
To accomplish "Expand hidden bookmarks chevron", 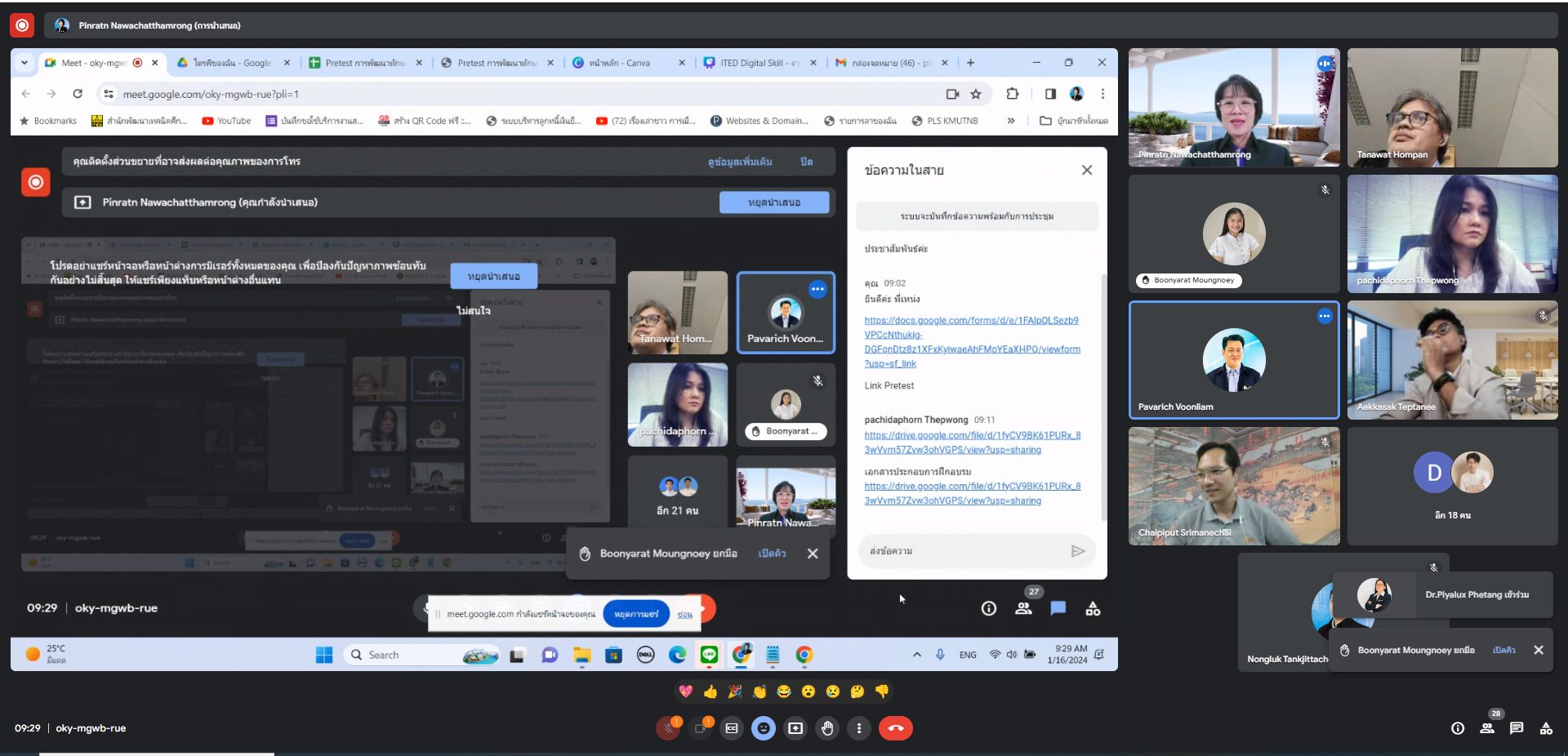I will click(1011, 121).
